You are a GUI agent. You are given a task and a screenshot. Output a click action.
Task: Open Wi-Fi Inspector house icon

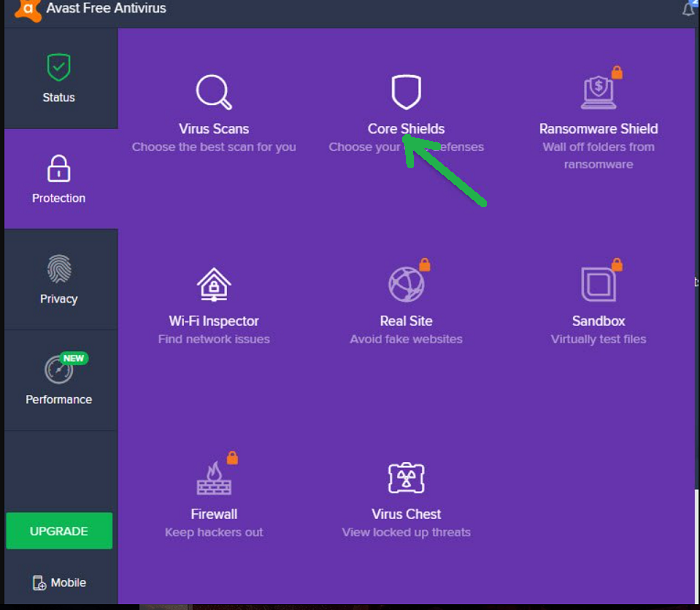pos(213,284)
